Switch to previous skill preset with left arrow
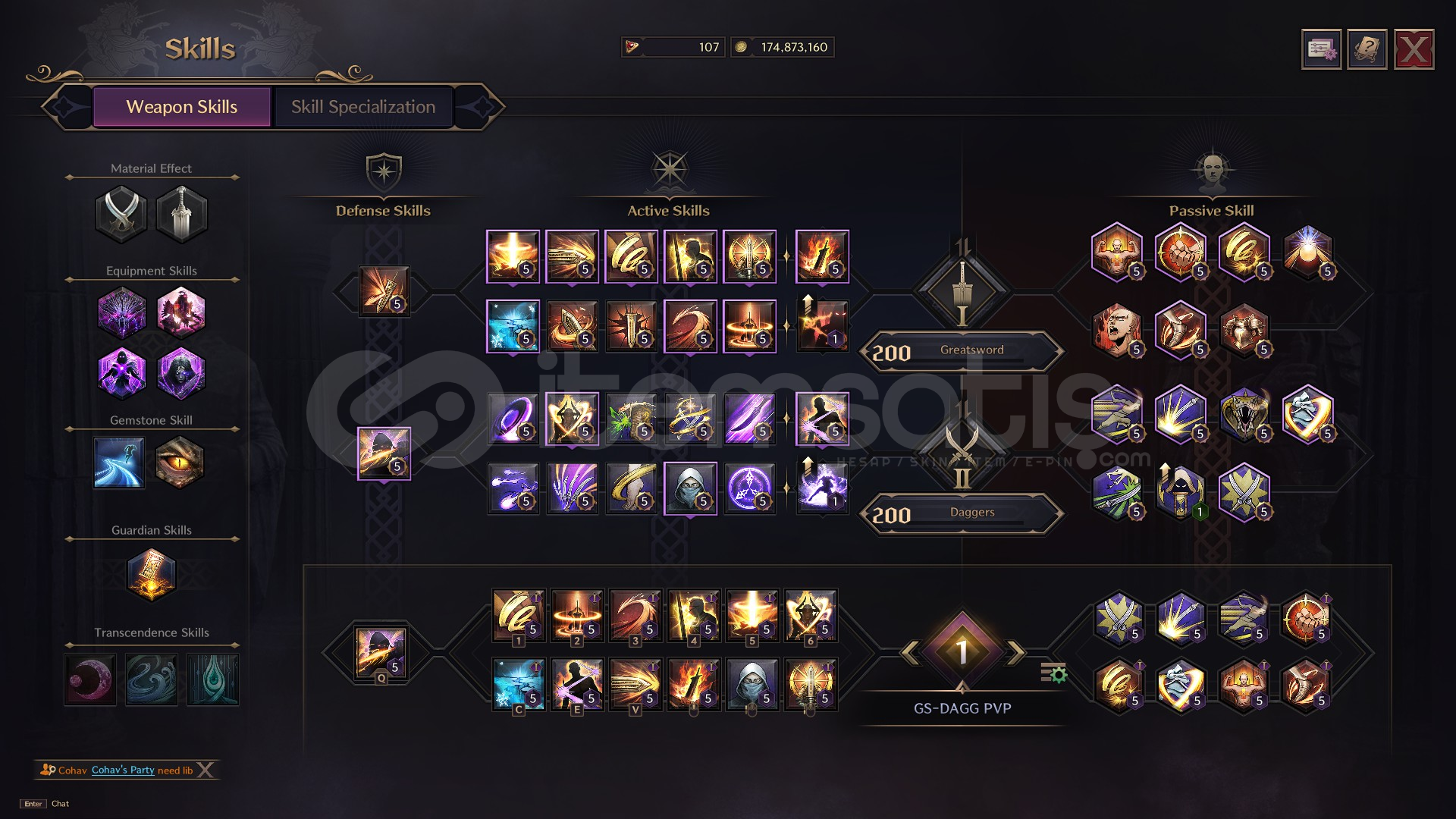Screen dimensions: 1456x819 [910, 652]
